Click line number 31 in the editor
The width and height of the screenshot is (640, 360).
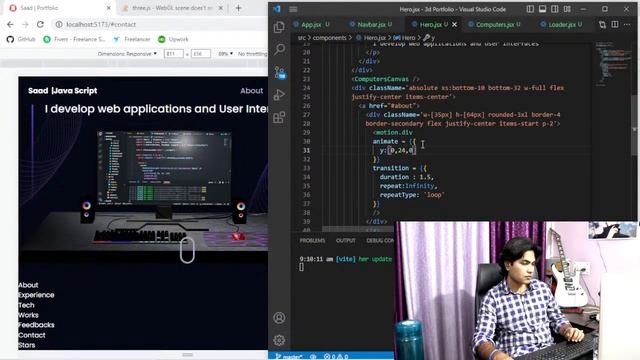click(x=307, y=150)
